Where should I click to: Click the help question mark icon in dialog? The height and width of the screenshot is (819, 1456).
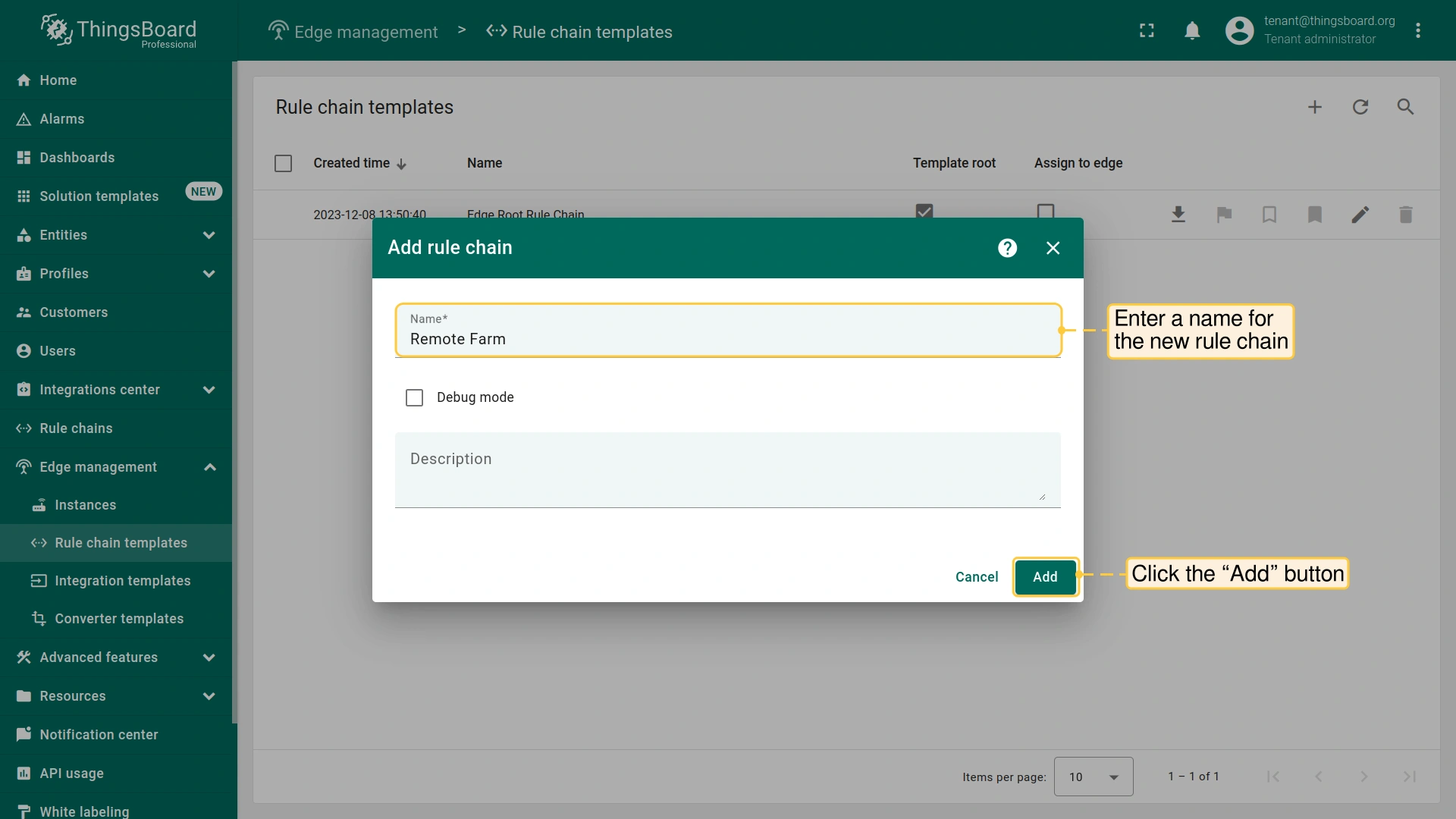click(x=1007, y=248)
